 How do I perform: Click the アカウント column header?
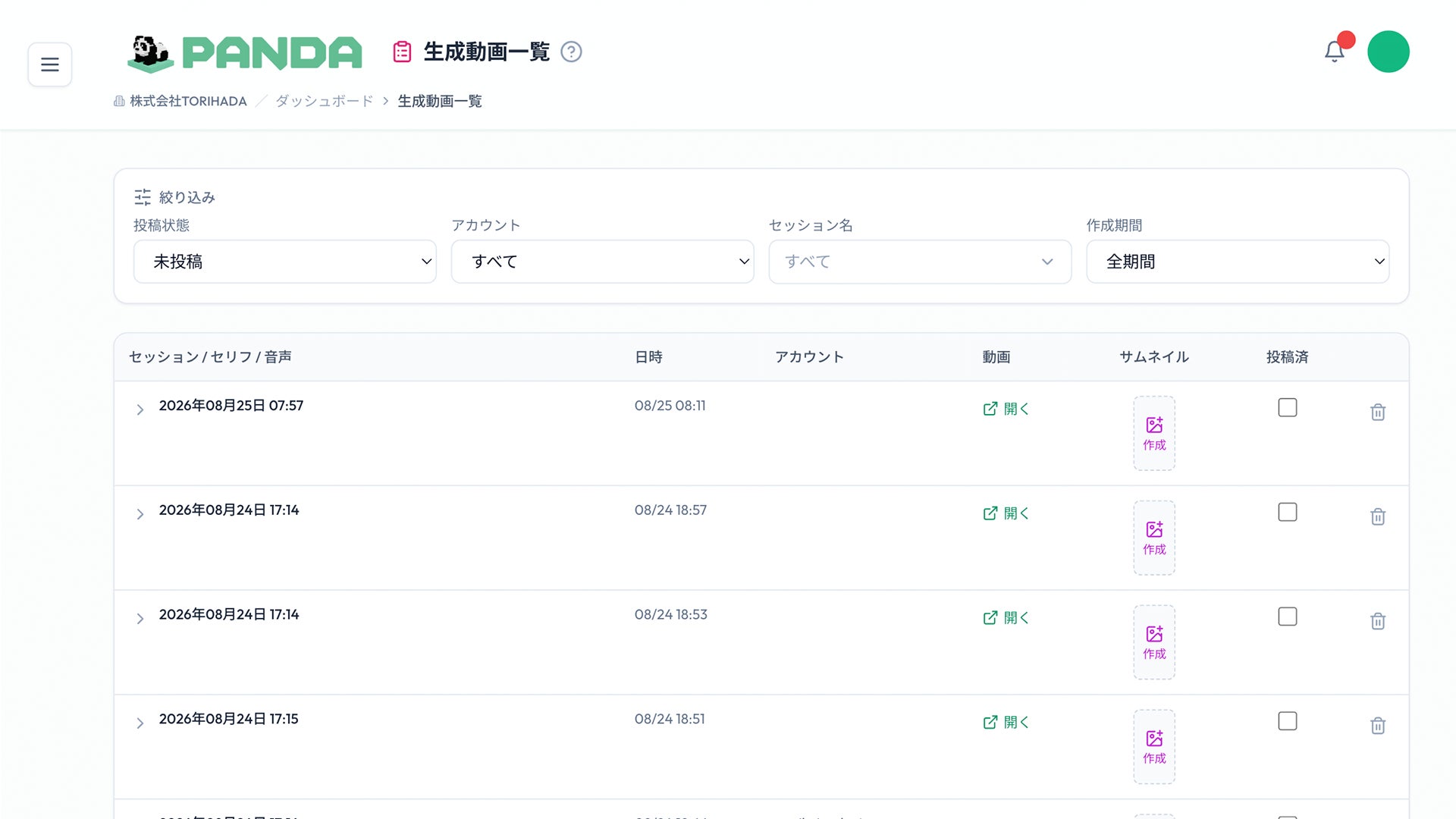[809, 357]
